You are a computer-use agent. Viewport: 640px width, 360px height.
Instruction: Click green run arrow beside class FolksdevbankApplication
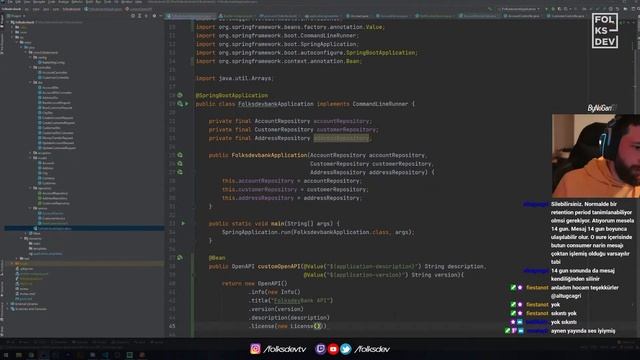point(187,104)
